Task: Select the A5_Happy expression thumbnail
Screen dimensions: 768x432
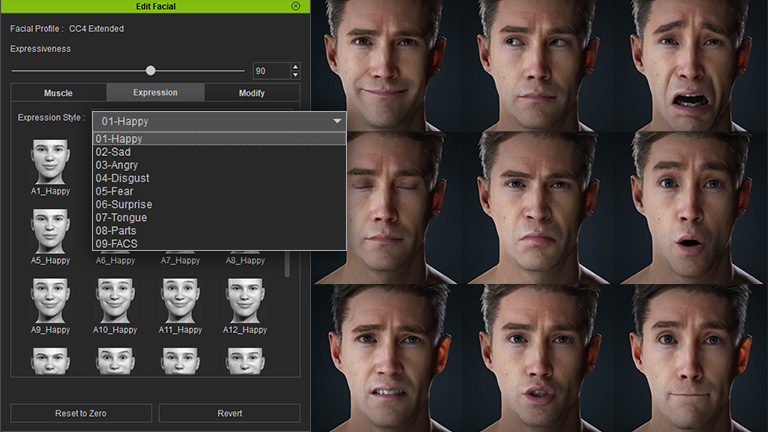Action: pyautogui.click(x=50, y=231)
